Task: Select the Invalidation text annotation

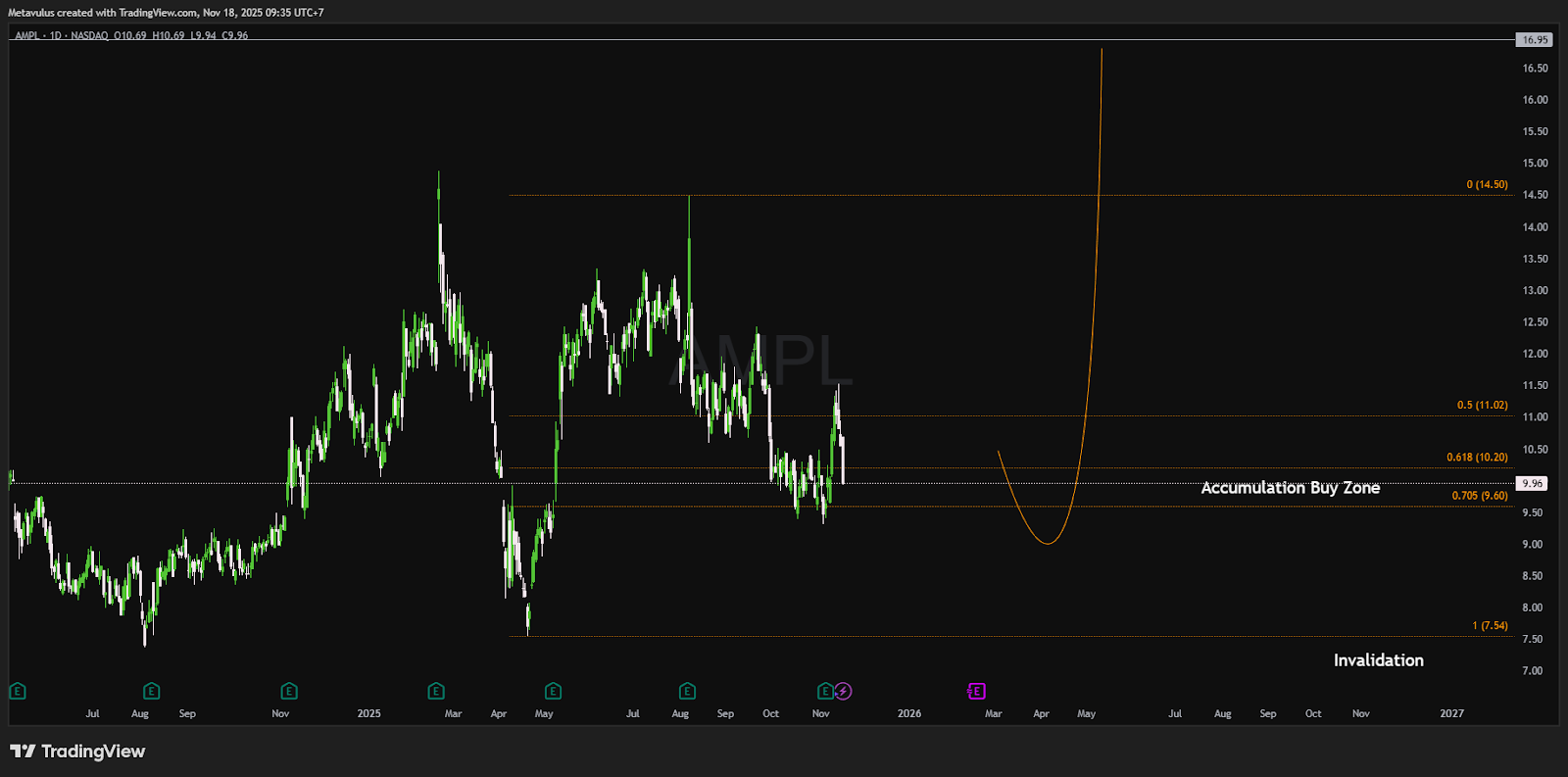Action: click(x=1378, y=660)
